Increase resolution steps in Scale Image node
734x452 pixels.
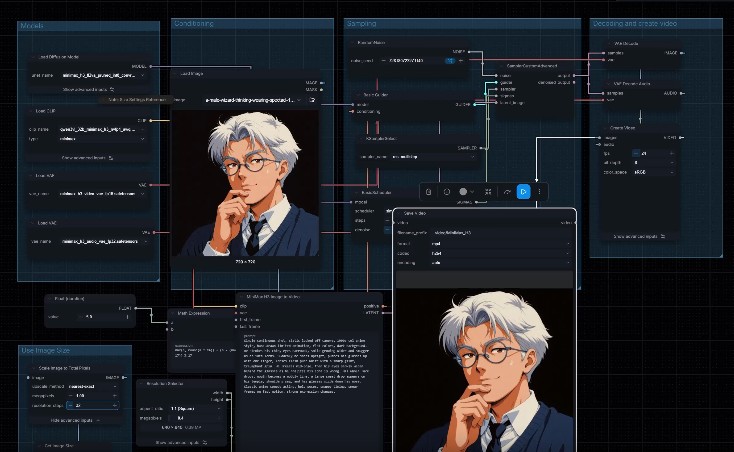coord(115,405)
